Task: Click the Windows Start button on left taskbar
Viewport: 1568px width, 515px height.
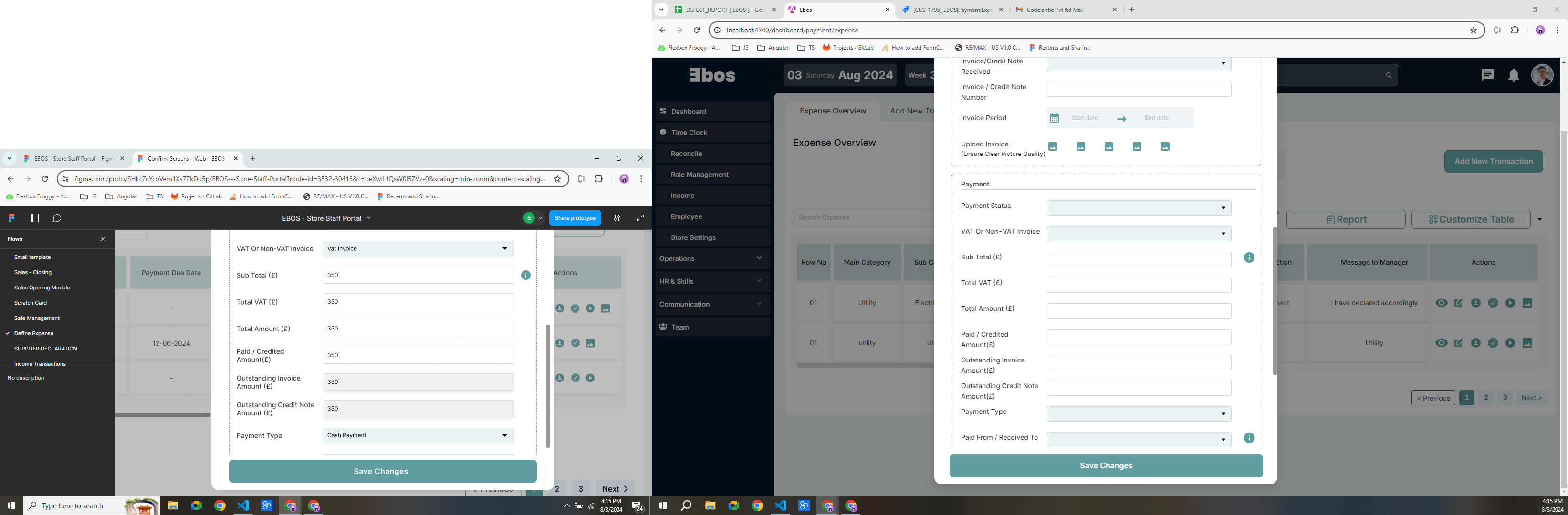Action: click(x=11, y=505)
